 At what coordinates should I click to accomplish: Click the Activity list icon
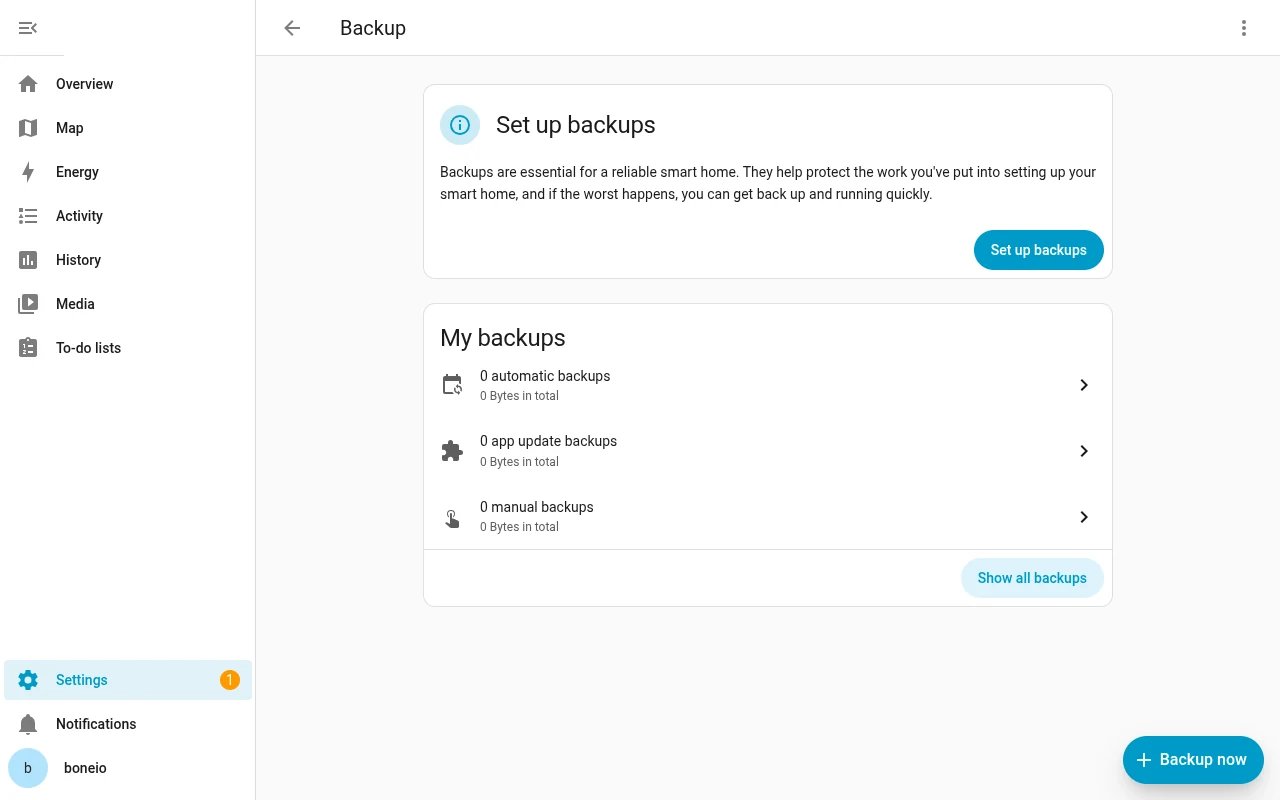point(28,216)
